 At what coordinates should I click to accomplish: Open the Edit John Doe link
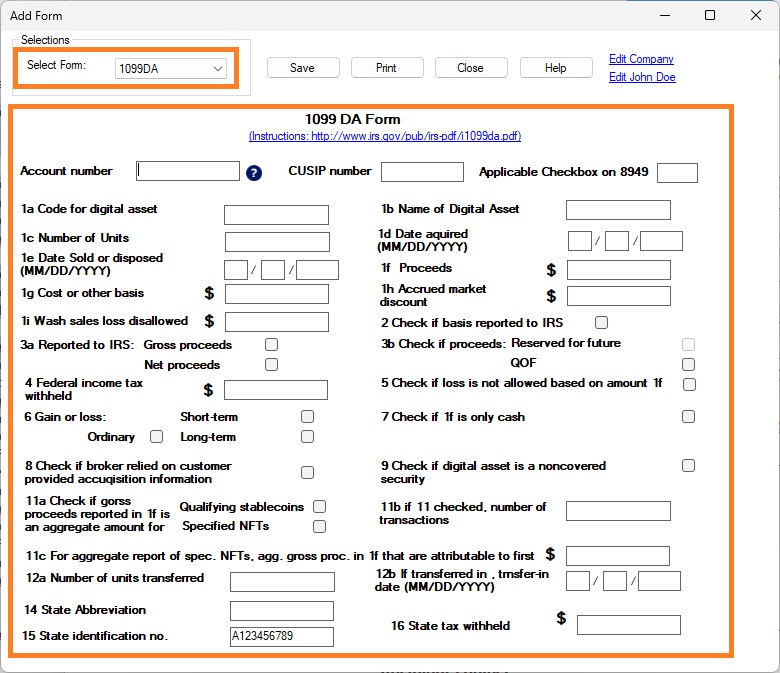[642, 77]
